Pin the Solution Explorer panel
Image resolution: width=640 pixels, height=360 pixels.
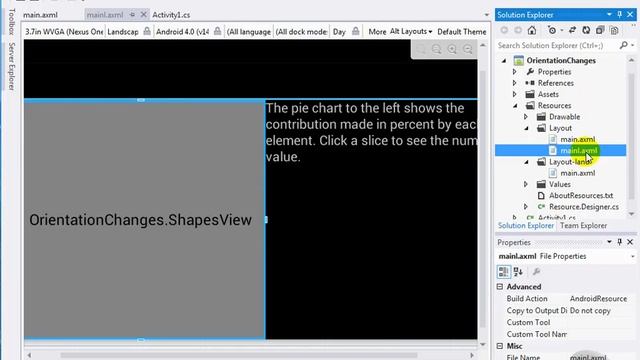click(x=620, y=14)
